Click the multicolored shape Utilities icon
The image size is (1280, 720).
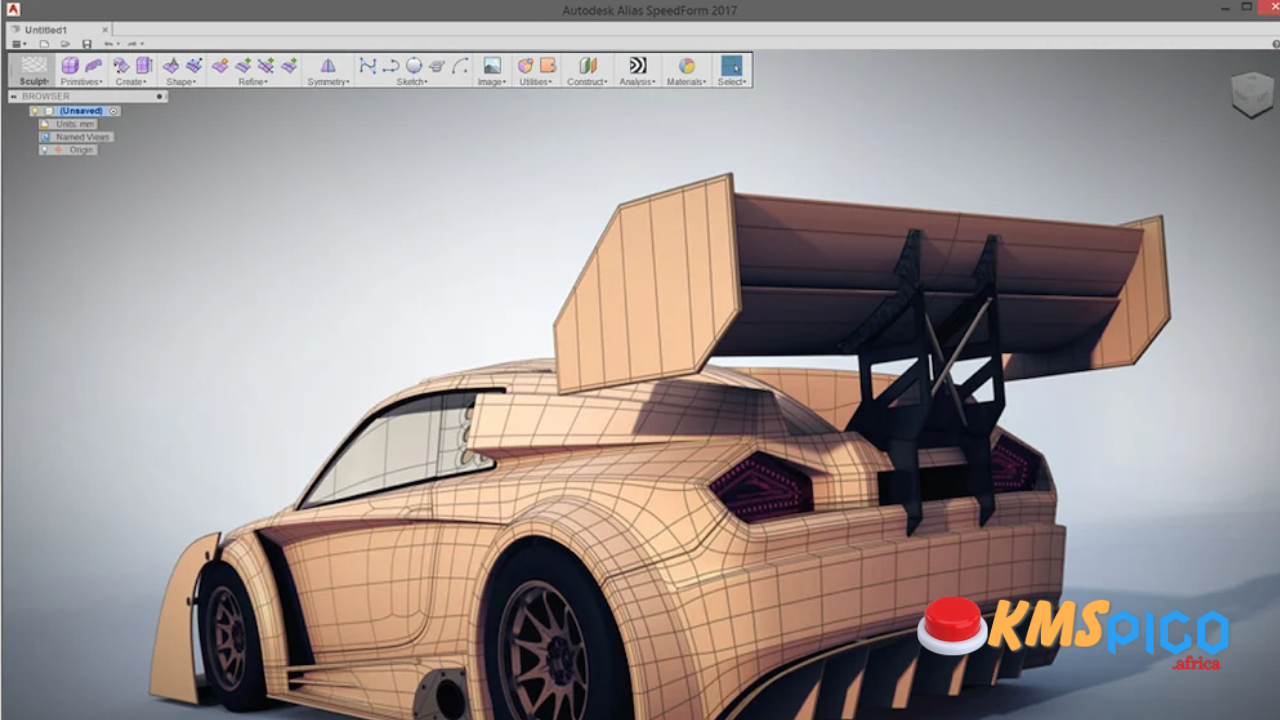[x=526, y=66]
